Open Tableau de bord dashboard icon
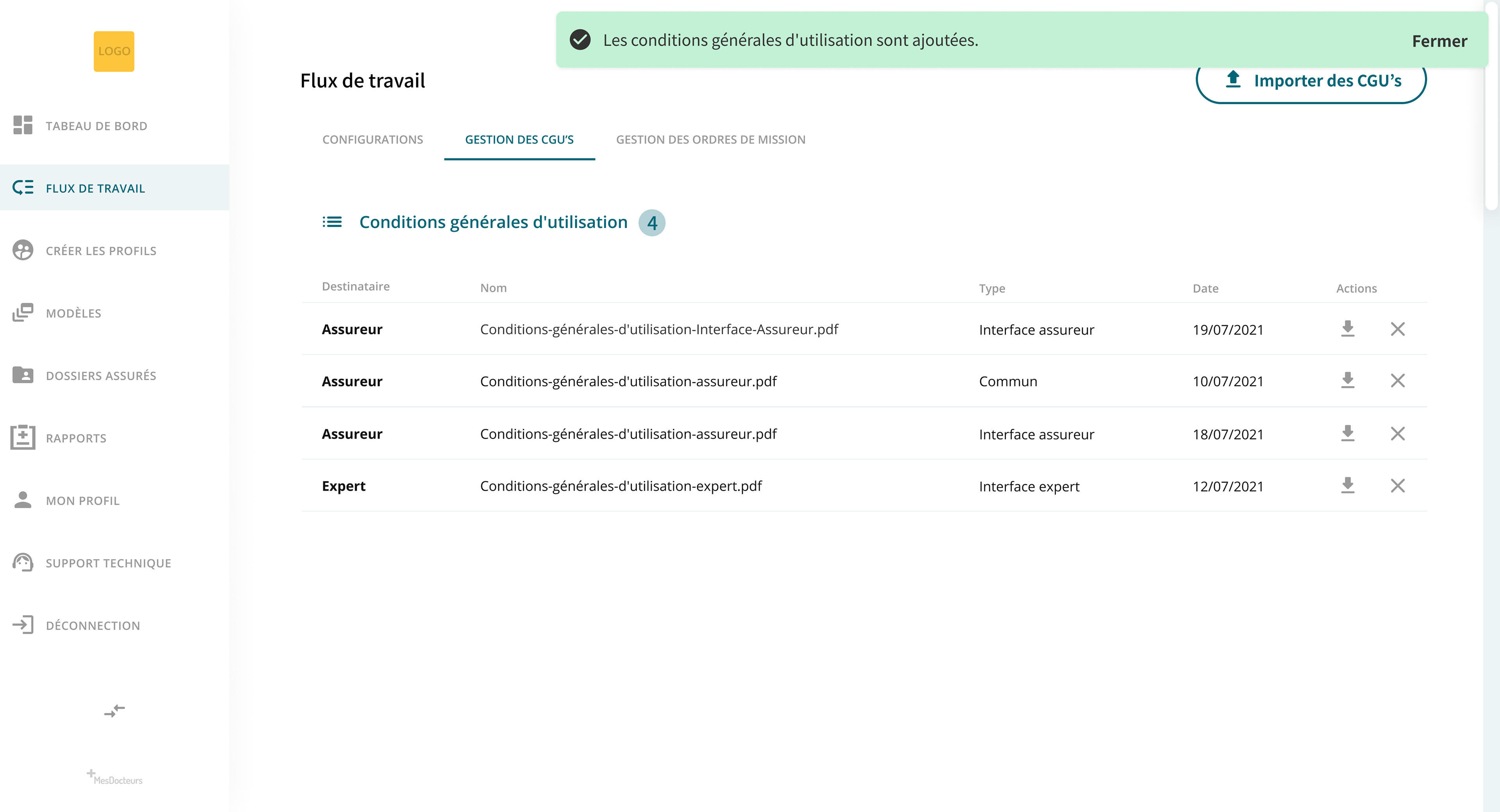The width and height of the screenshot is (1500, 812). click(x=23, y=125)
